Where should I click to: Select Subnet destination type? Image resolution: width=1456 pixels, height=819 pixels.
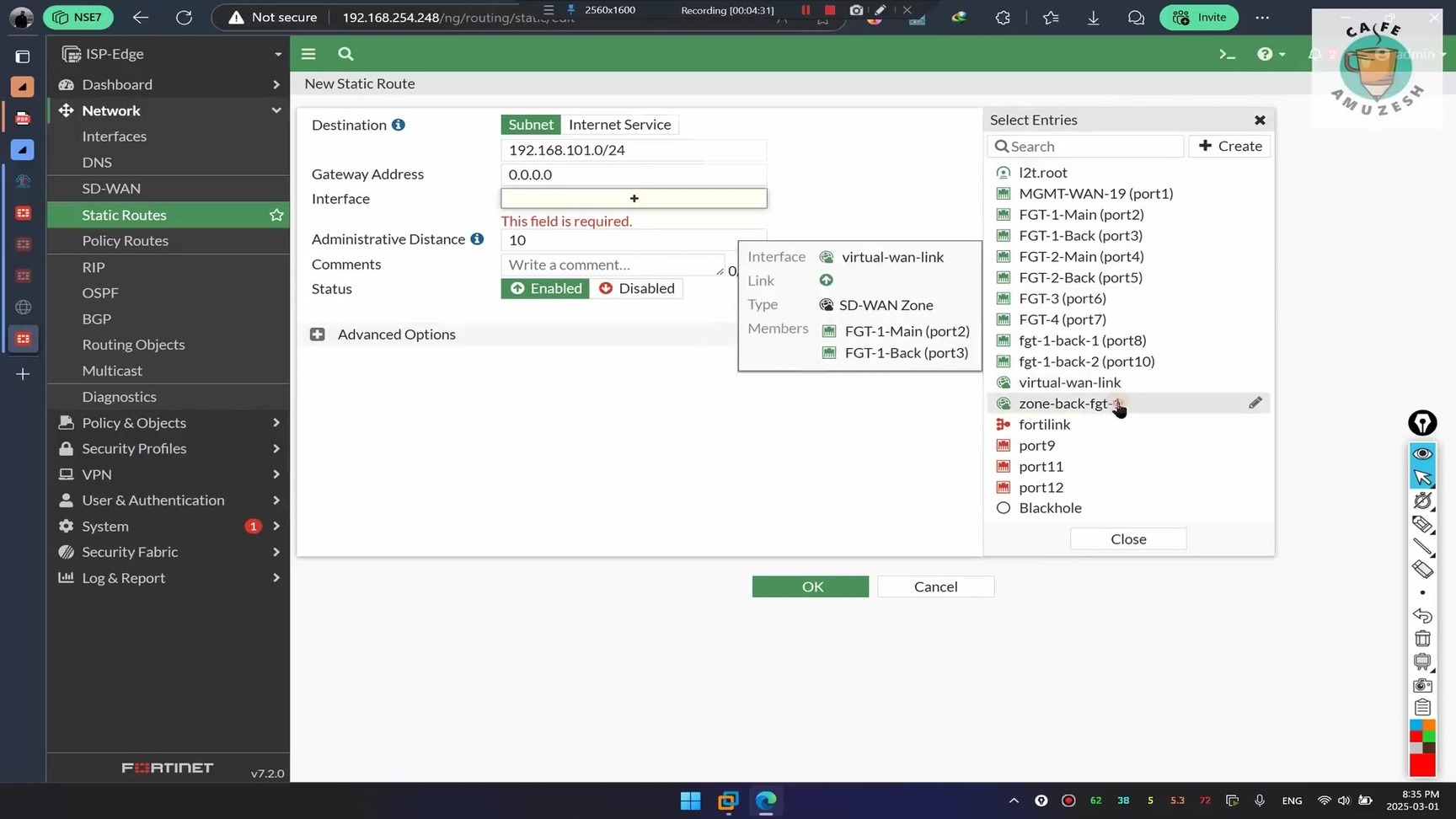pyautogui.click(x=531, y=125)
